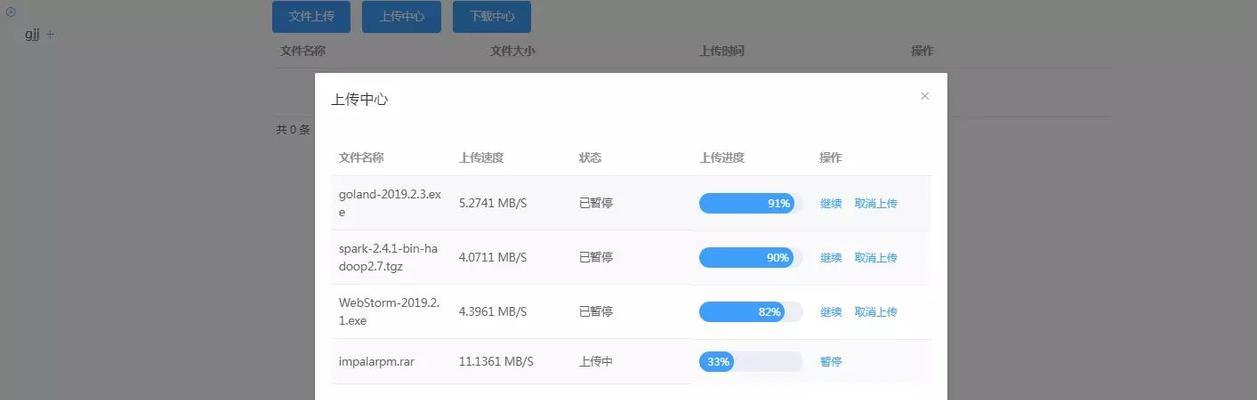Screen dimensions: 1257x400
Task: Click the 上传中心 dialog title
Action: (359, 100)
